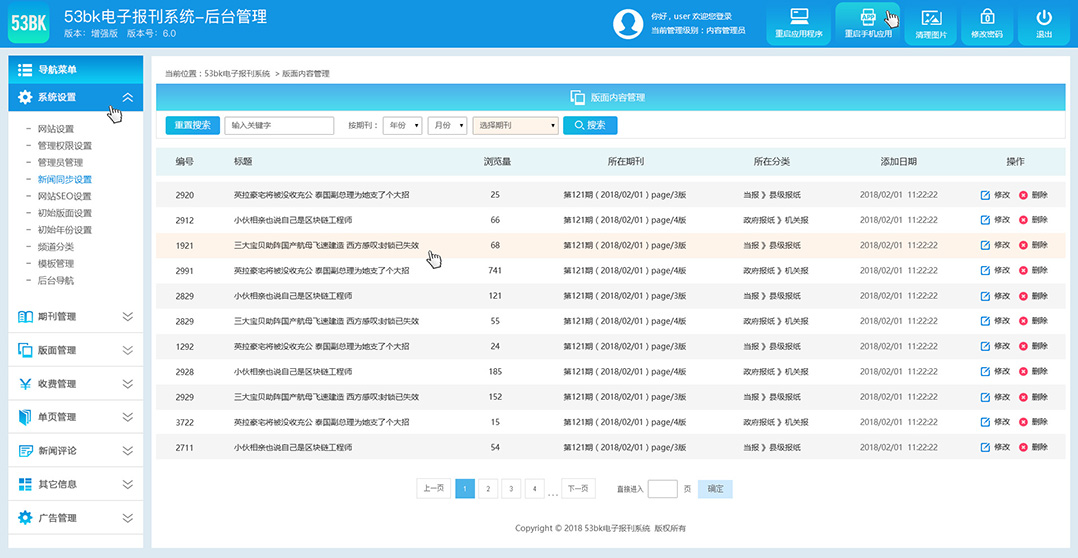Expand the 广告管理 section chevron
The width and height of the screenshot is (1078, 558).
(127, 518)
